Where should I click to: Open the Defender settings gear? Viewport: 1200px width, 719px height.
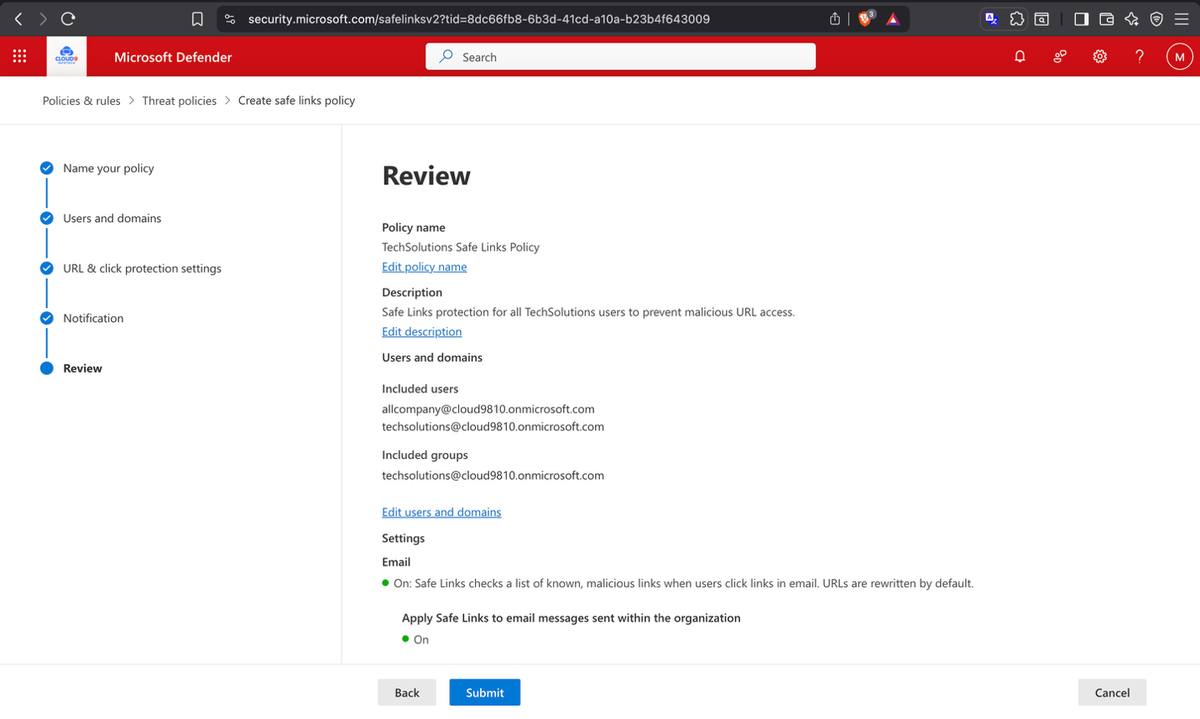pyautogui.click(x=1100, y=57)
